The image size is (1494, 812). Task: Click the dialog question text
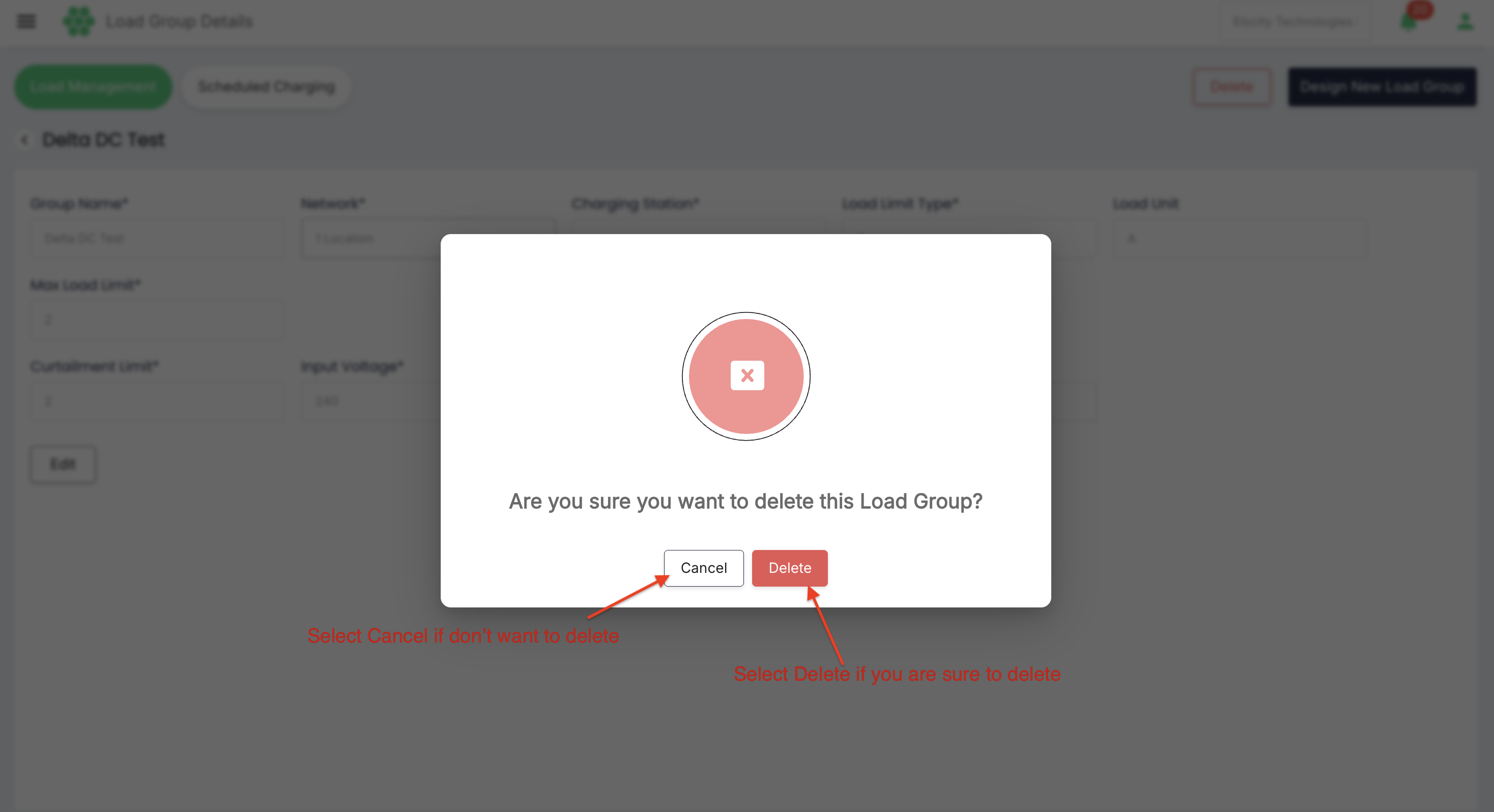click(x=746, y=501)
